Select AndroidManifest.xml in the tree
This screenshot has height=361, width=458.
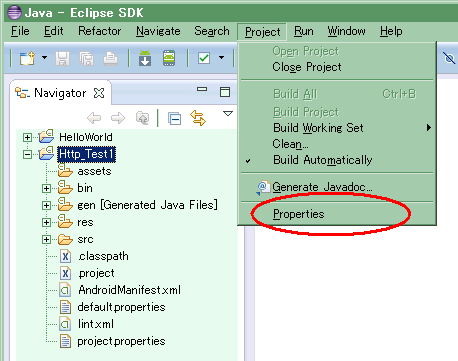[x=129, y=290]
